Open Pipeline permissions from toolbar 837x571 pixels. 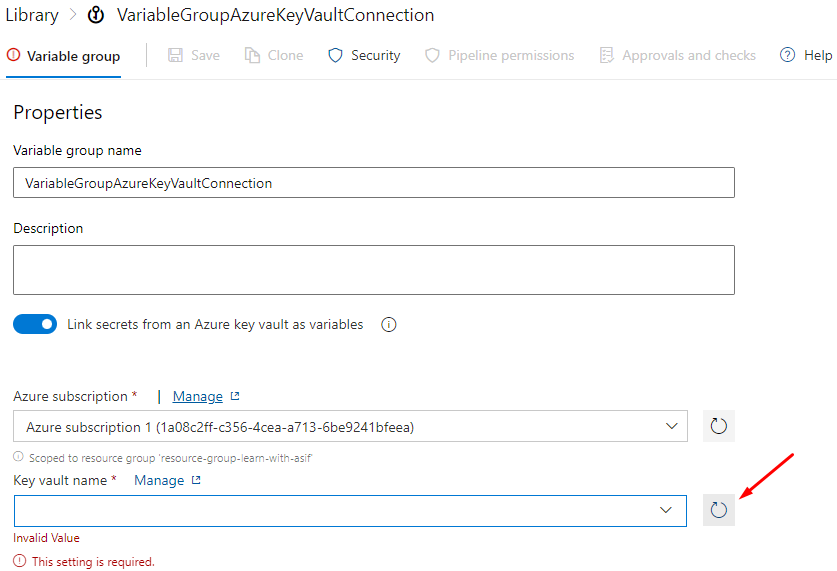pos(511,56)
